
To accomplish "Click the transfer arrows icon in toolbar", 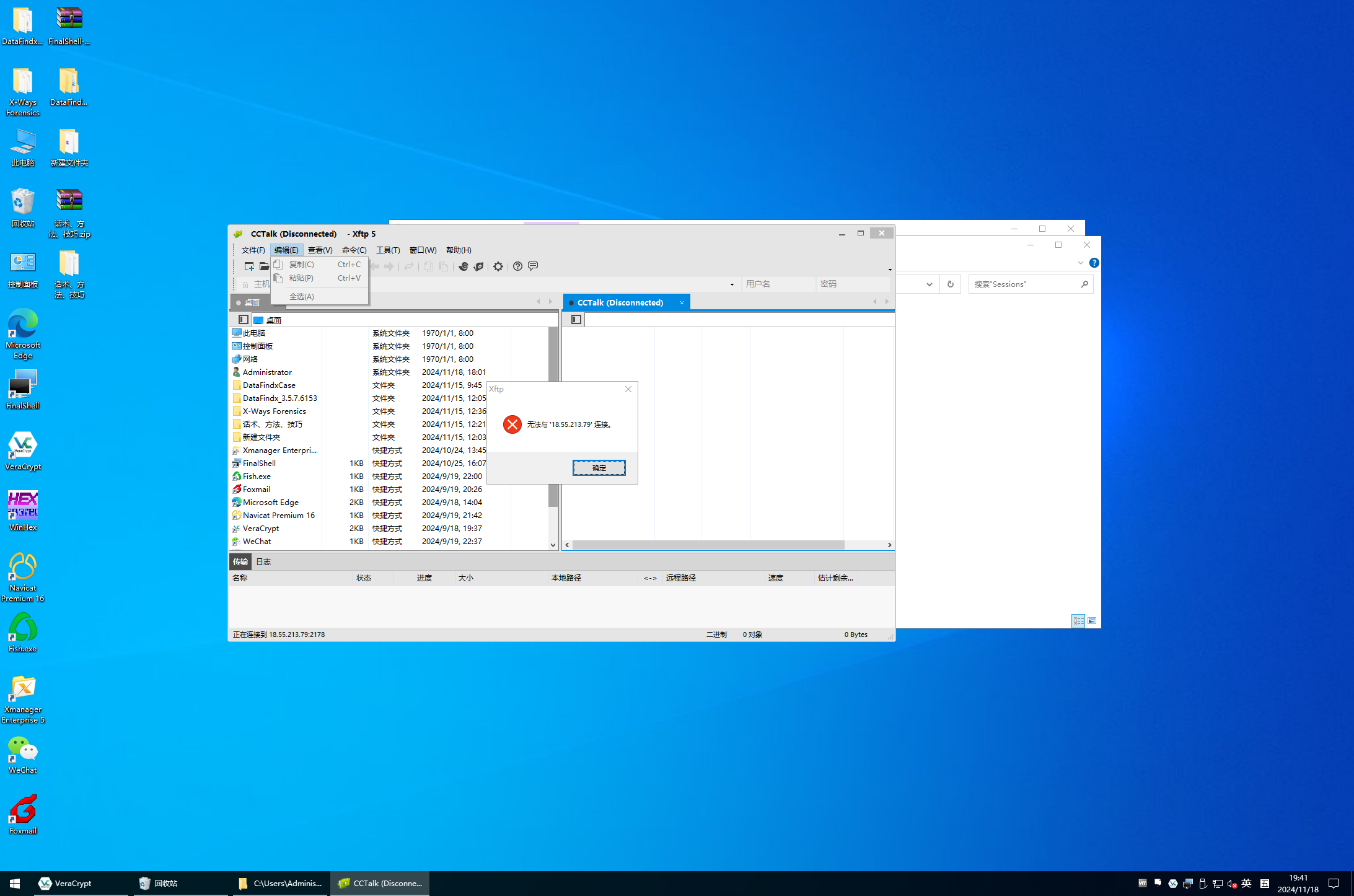I will tap(409, 266).
